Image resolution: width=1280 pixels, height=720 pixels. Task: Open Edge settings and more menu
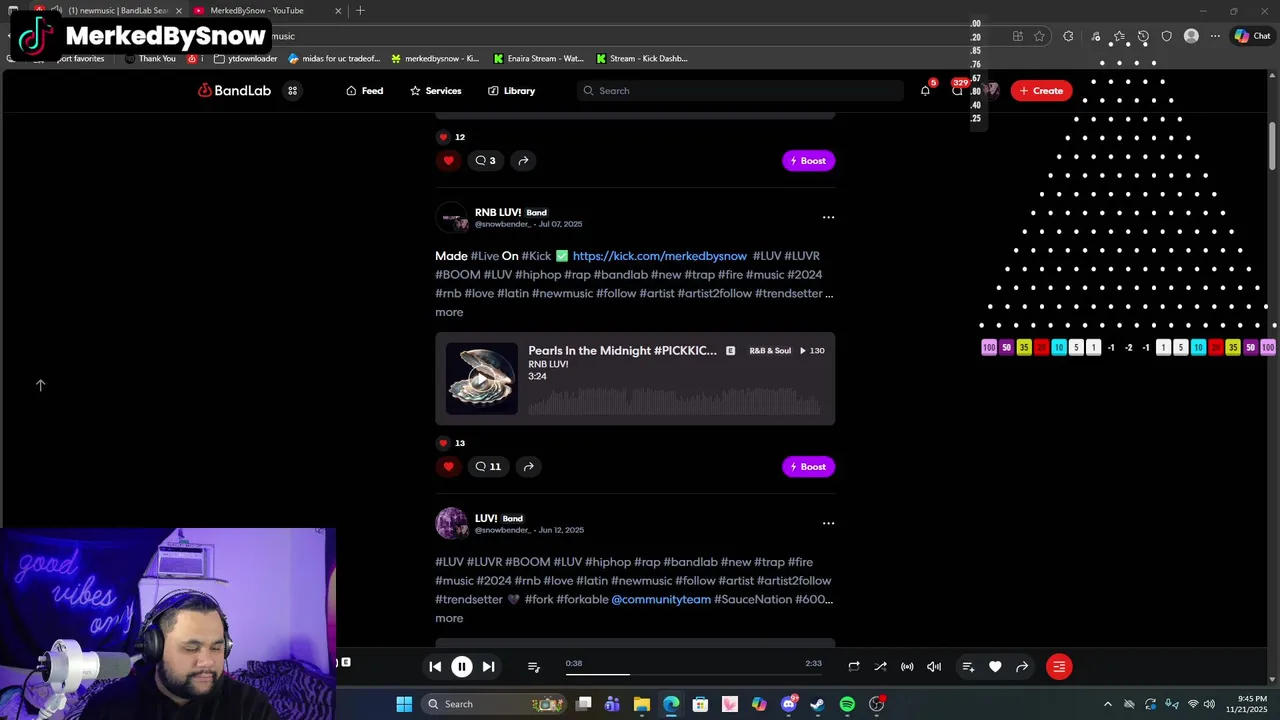[1215, 36]
